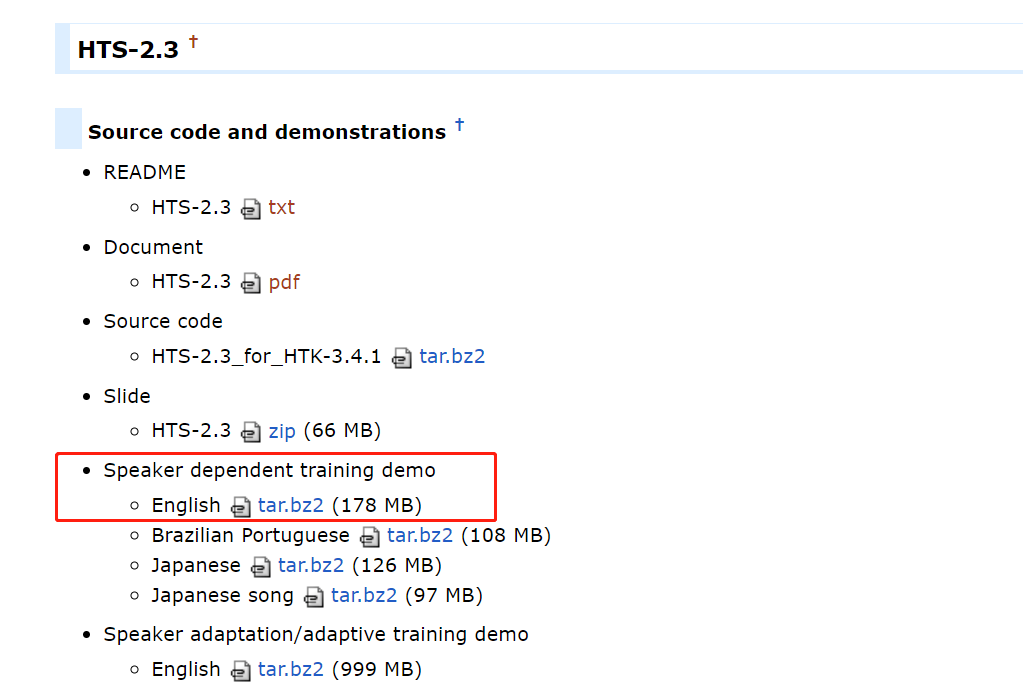The height and width of the screenshot is (691, 1023).
Task: Click the file icon beside Slide zip
Action: pos(250,433)
